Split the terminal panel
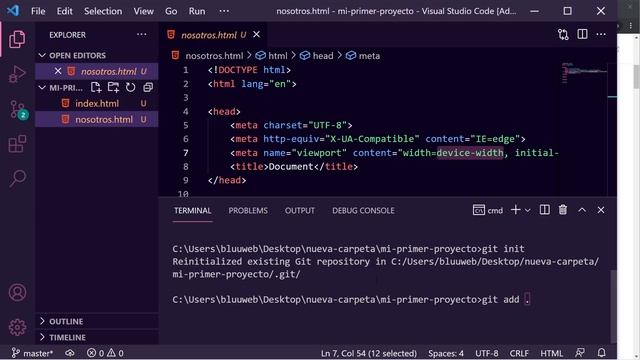The width and height of the screenshot is (640, 360). pyautogui.click(x=544, y=210)
